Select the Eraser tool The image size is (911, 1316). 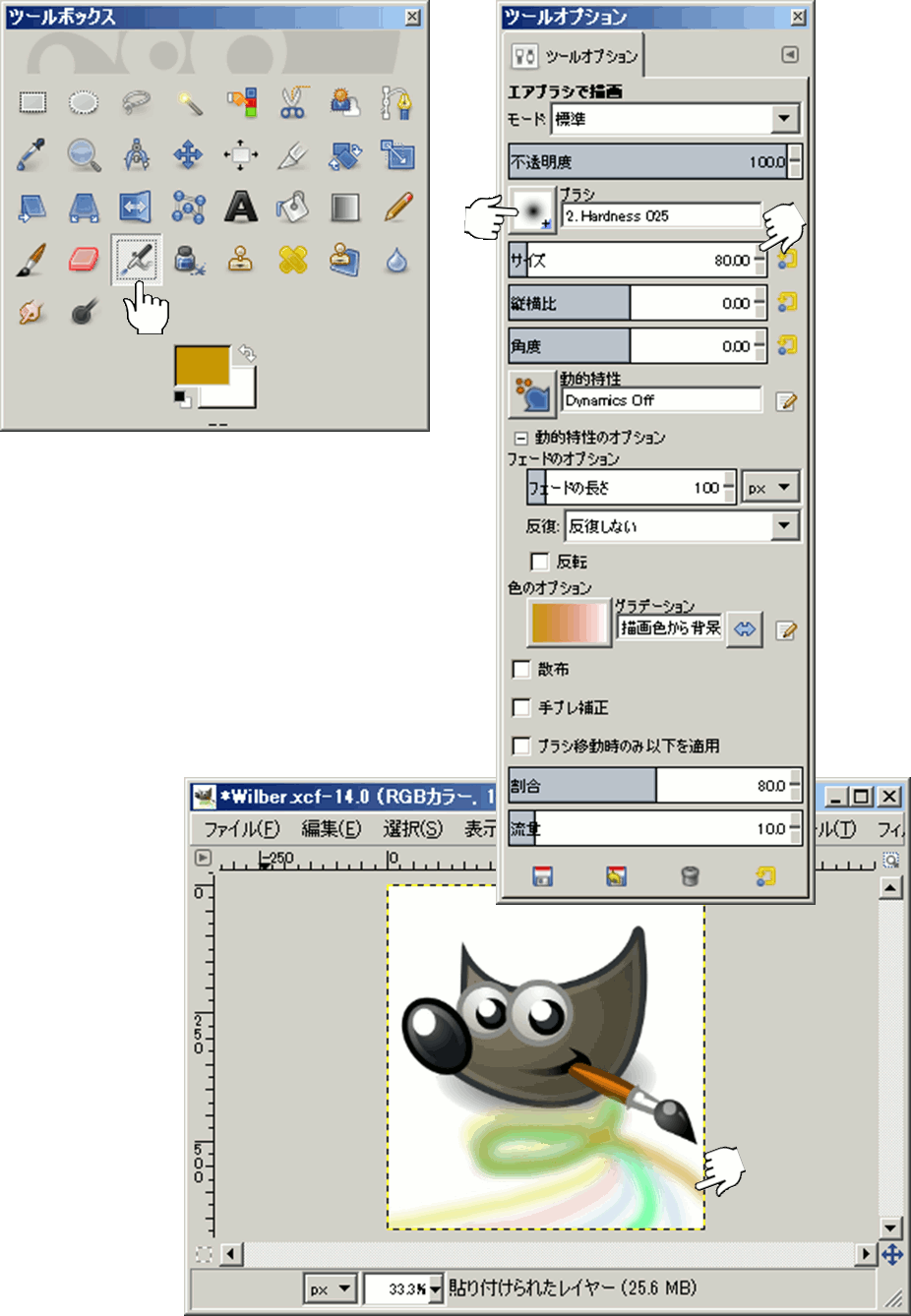84,260
